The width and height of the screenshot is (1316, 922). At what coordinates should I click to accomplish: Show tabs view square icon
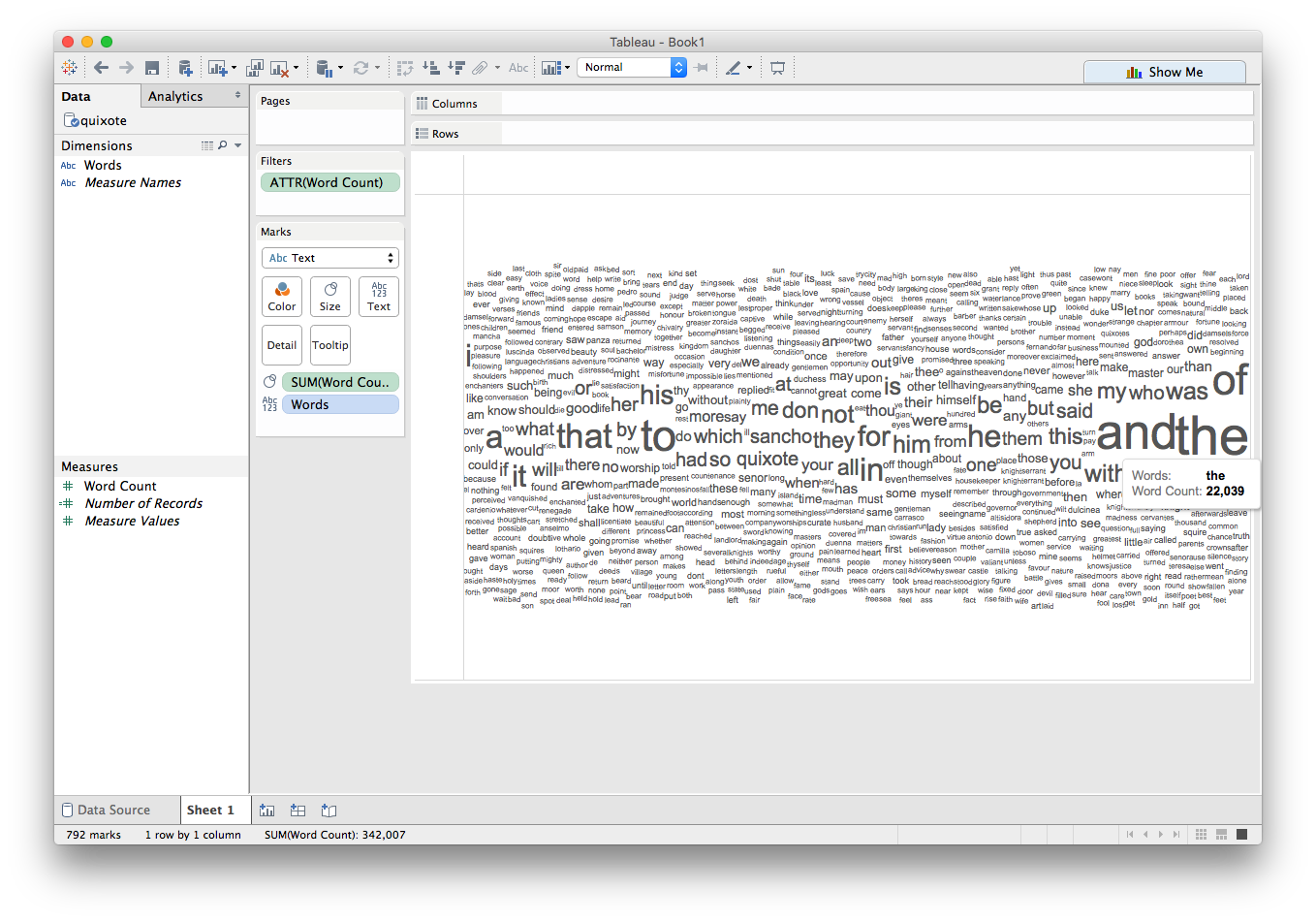[1242, 834]
